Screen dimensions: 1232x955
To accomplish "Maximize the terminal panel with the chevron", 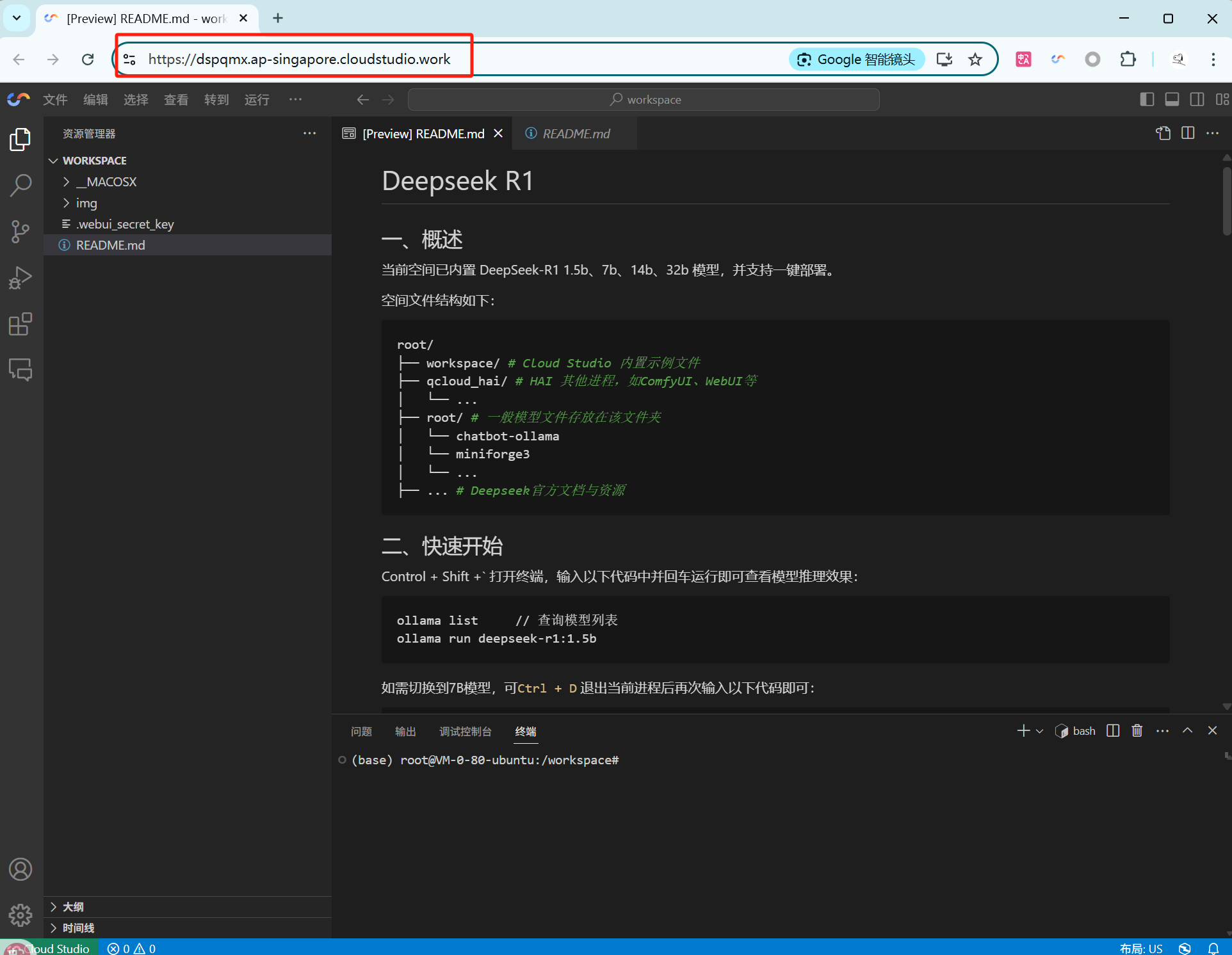I will click(x=1187, y=731).
